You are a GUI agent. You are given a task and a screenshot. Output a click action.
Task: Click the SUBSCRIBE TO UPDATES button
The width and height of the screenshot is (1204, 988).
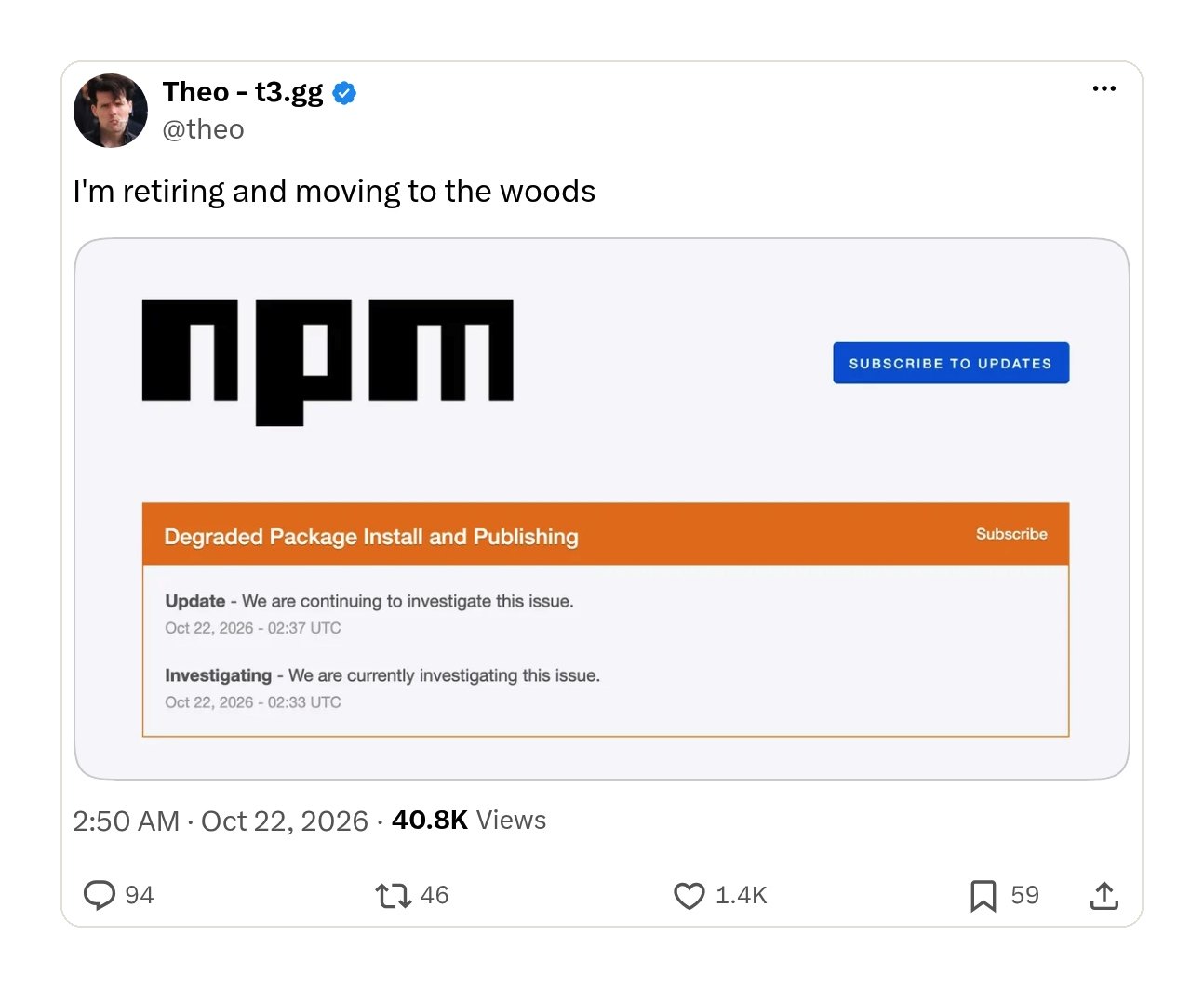(x=951, y=363)
